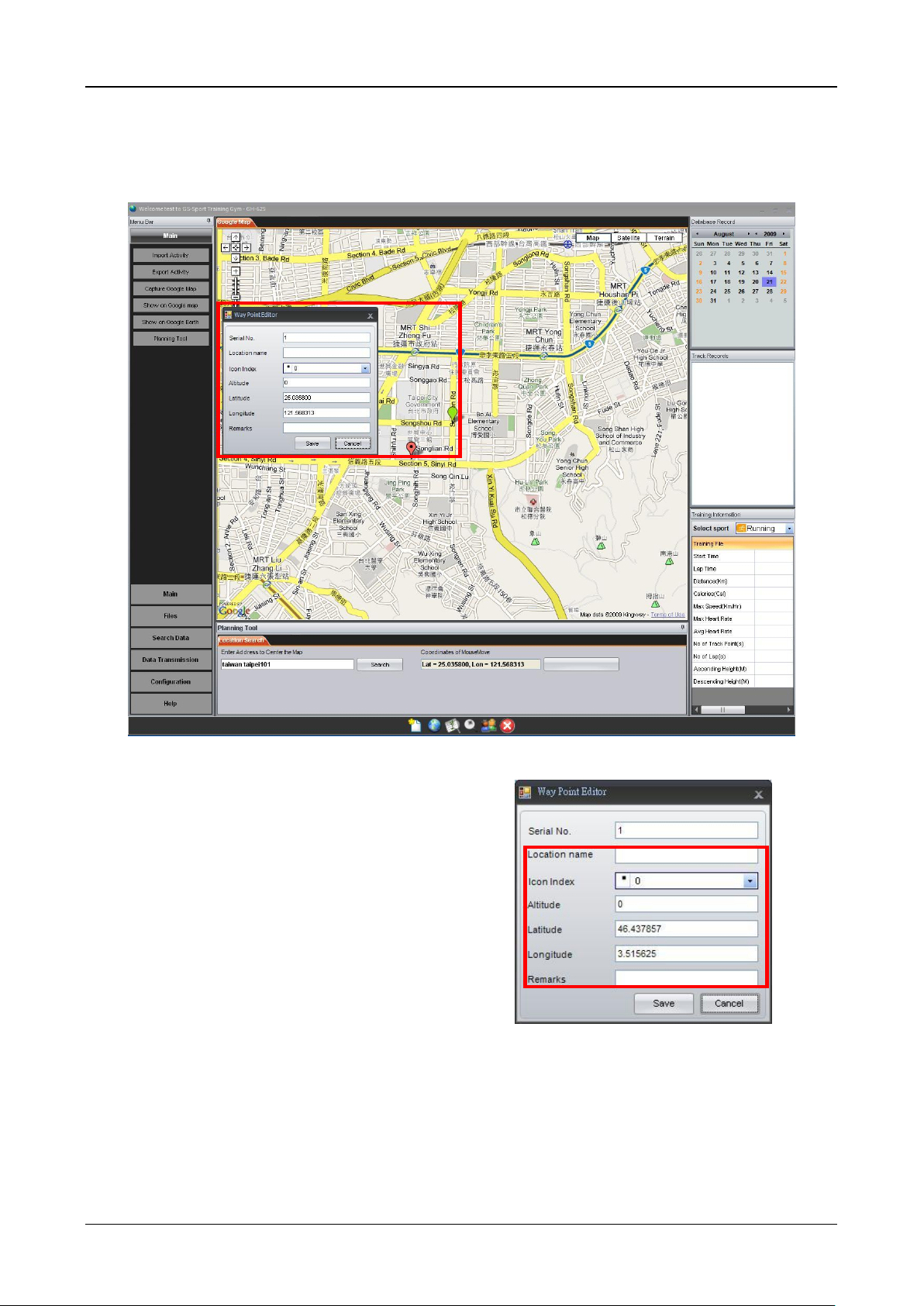Click the red X icon in the bottom toolbar
This screenshot has height=1306, width=924.
coord(507,725)
